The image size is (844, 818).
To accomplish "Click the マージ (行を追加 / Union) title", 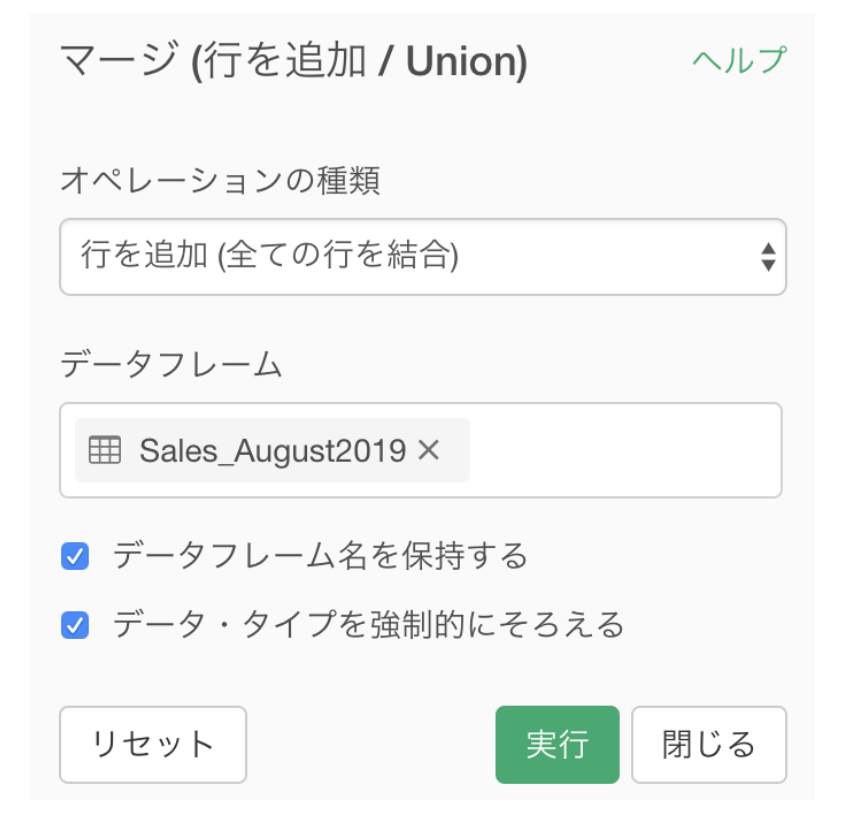I will [x=294, y=61].
